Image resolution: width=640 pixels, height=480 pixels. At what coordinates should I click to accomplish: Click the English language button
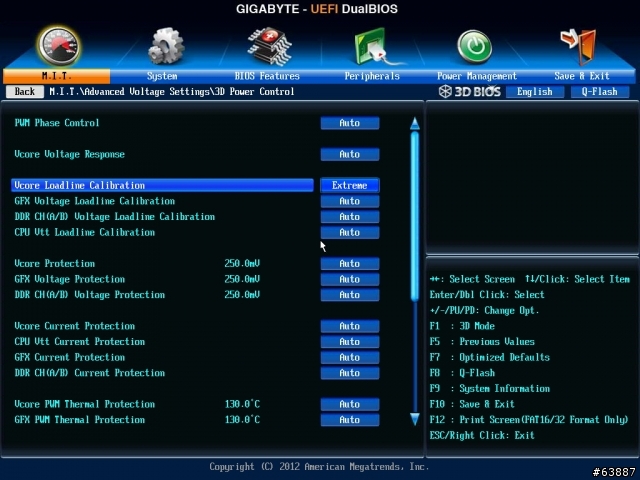tap(535, 92)
